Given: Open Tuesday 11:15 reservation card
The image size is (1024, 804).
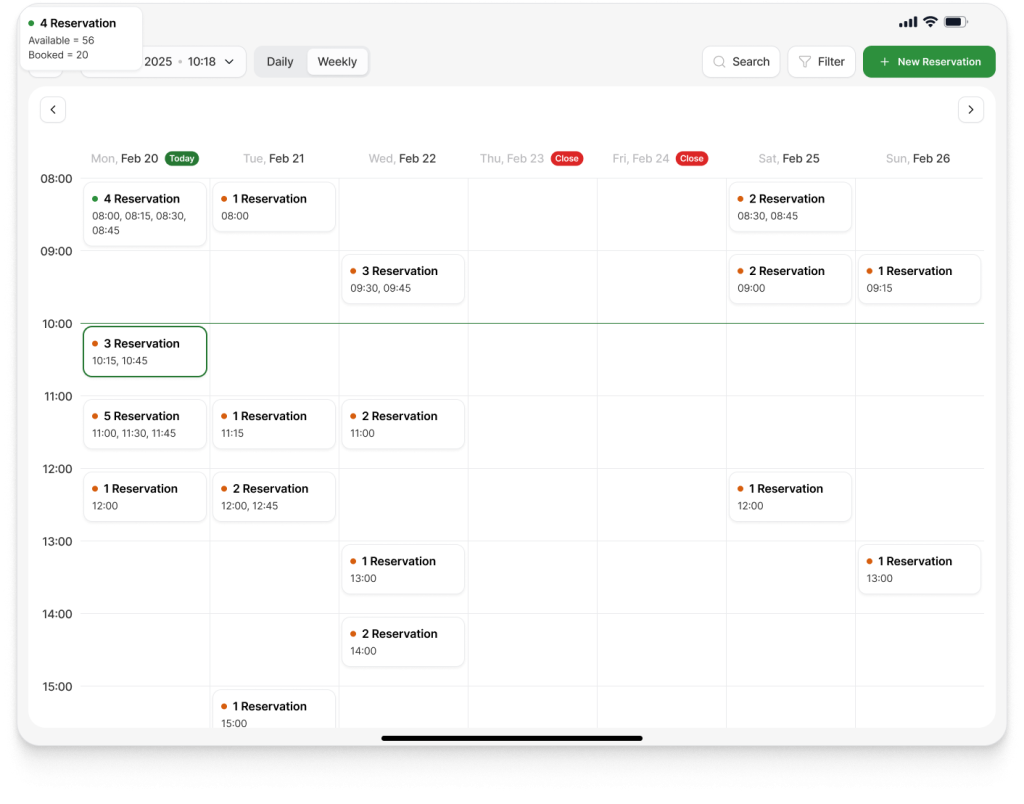Looking at the screenshot, I should pyautogui.click(x=274, y=425).
